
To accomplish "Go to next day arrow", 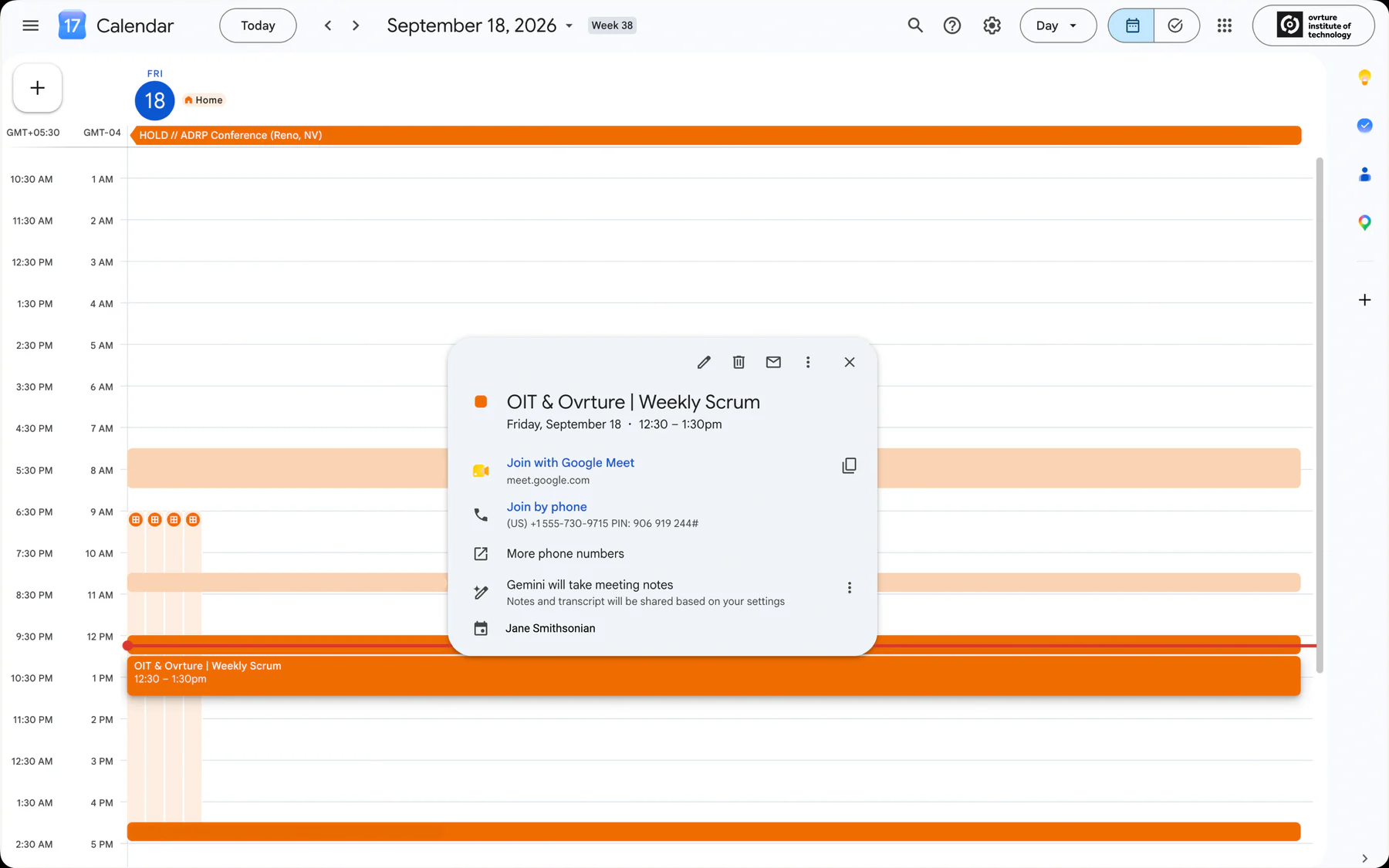I will pos(356,25).
